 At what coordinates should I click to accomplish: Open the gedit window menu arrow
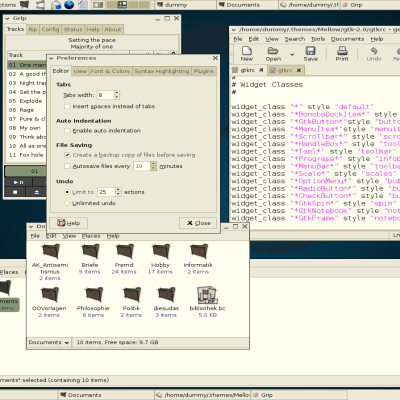pos(234,30)
